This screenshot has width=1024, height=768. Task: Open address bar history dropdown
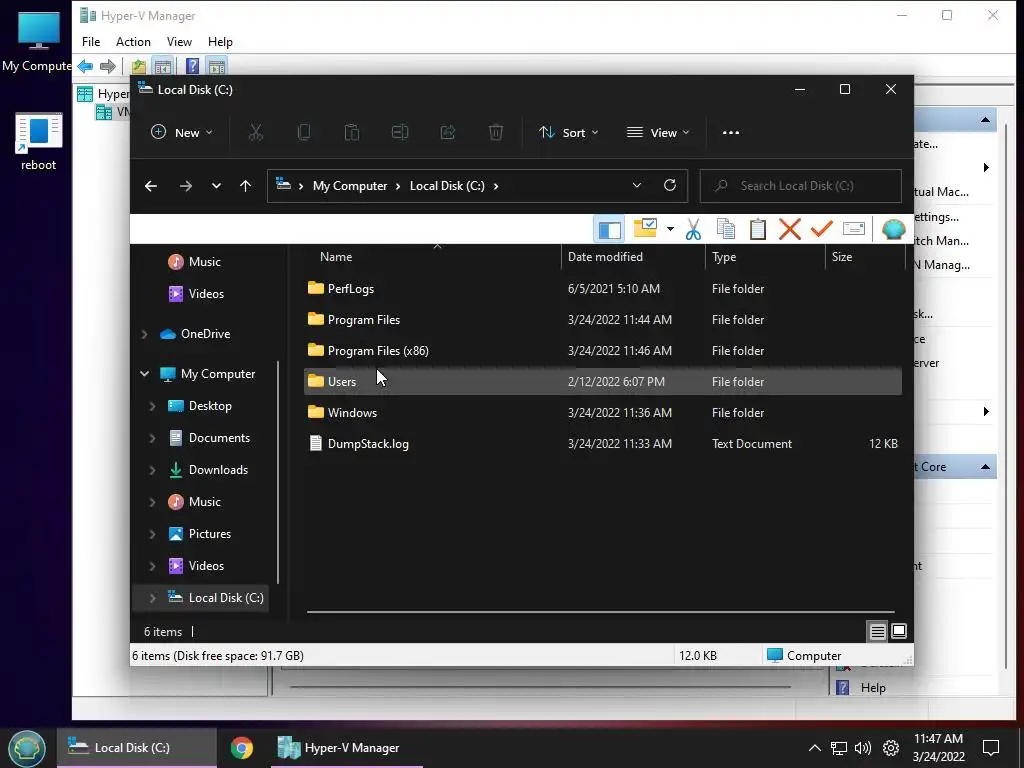point(637,185)
